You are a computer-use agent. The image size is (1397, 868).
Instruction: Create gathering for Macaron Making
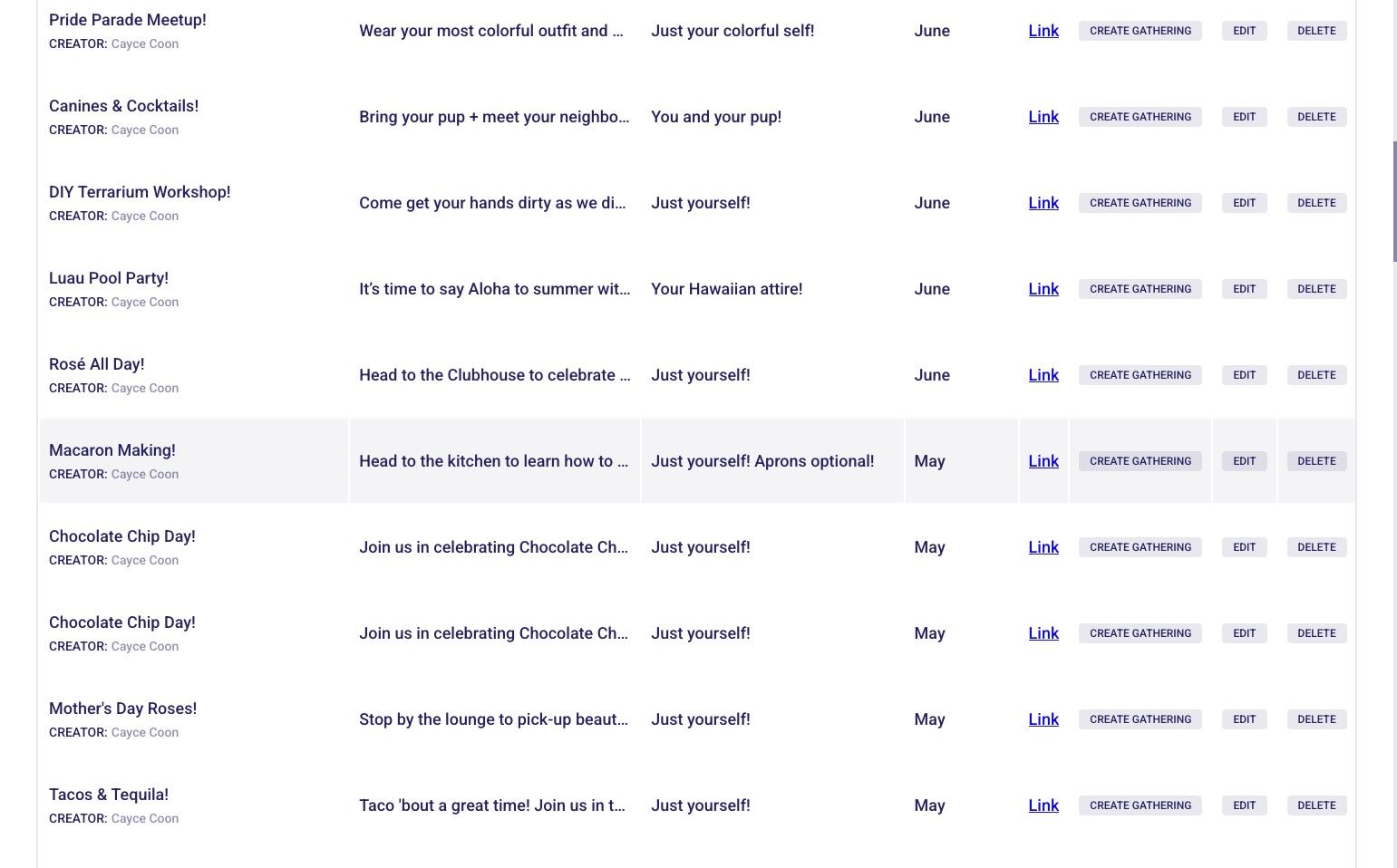pyautogui.click(x=1140, y=461)
